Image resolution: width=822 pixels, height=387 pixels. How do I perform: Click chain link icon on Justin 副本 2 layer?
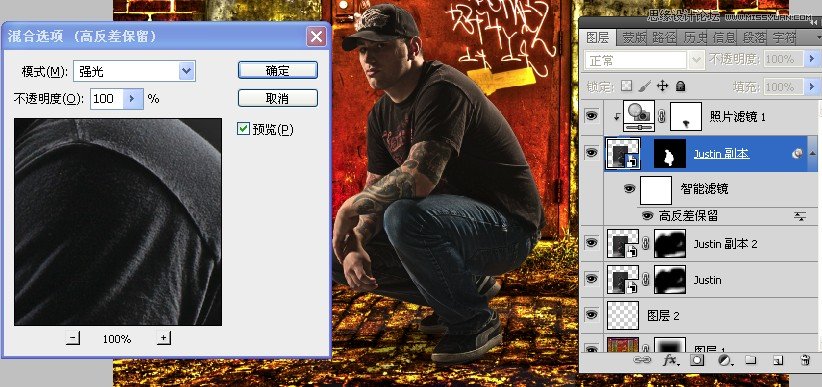646,243
